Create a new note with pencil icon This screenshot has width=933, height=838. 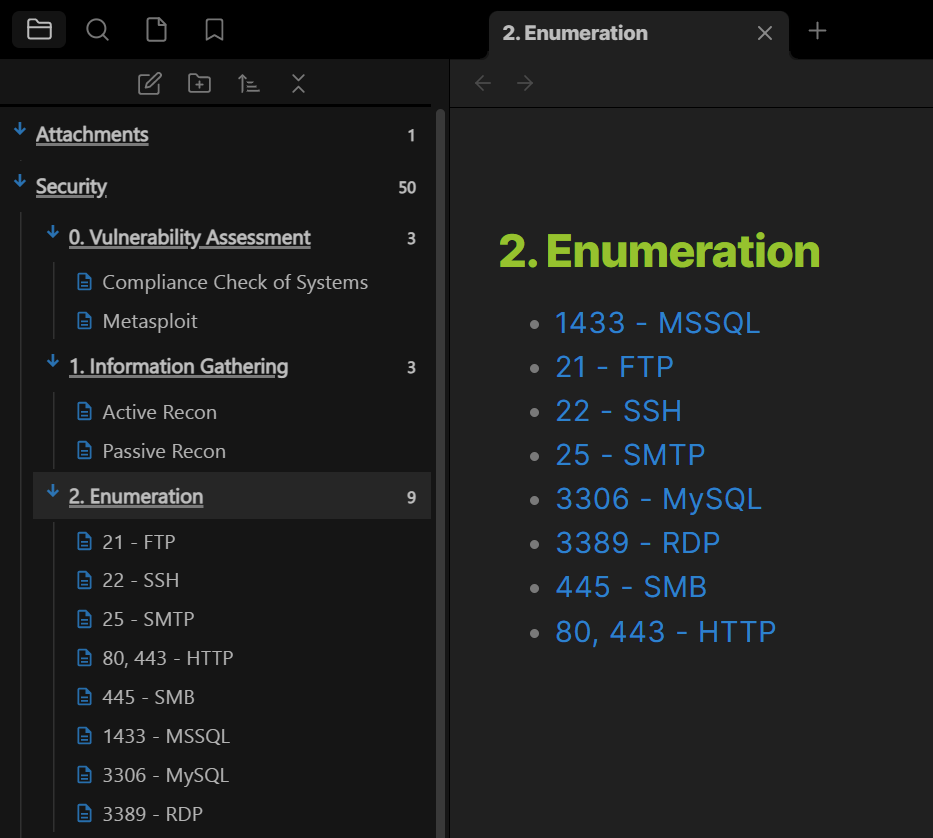[x=149, y=84]
